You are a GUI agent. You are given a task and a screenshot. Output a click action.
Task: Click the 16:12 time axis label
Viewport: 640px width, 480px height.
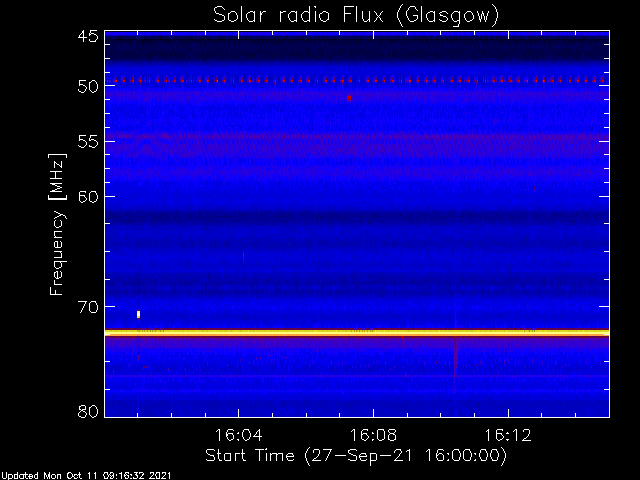pos(508,435)
